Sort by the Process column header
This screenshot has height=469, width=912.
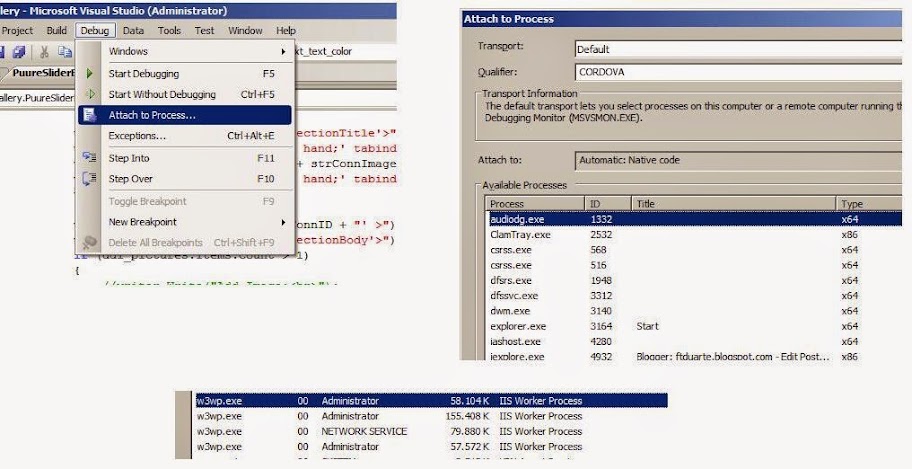[x=535, y=204]
